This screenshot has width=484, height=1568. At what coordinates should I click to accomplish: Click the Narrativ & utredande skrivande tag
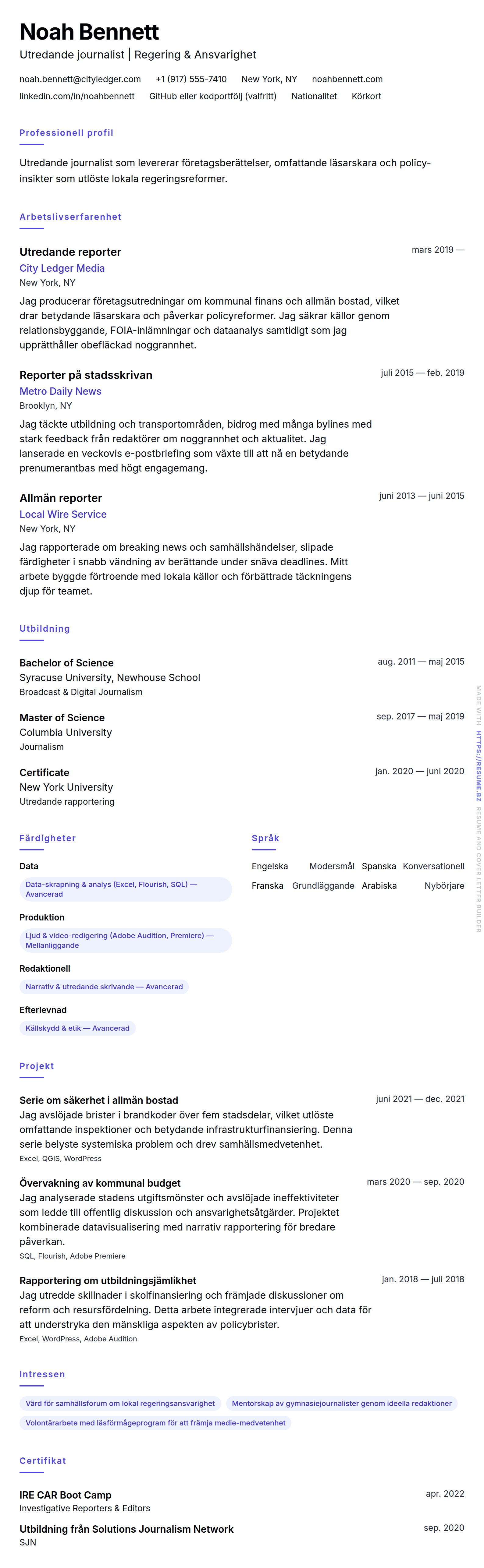click(x=104, y=987)
